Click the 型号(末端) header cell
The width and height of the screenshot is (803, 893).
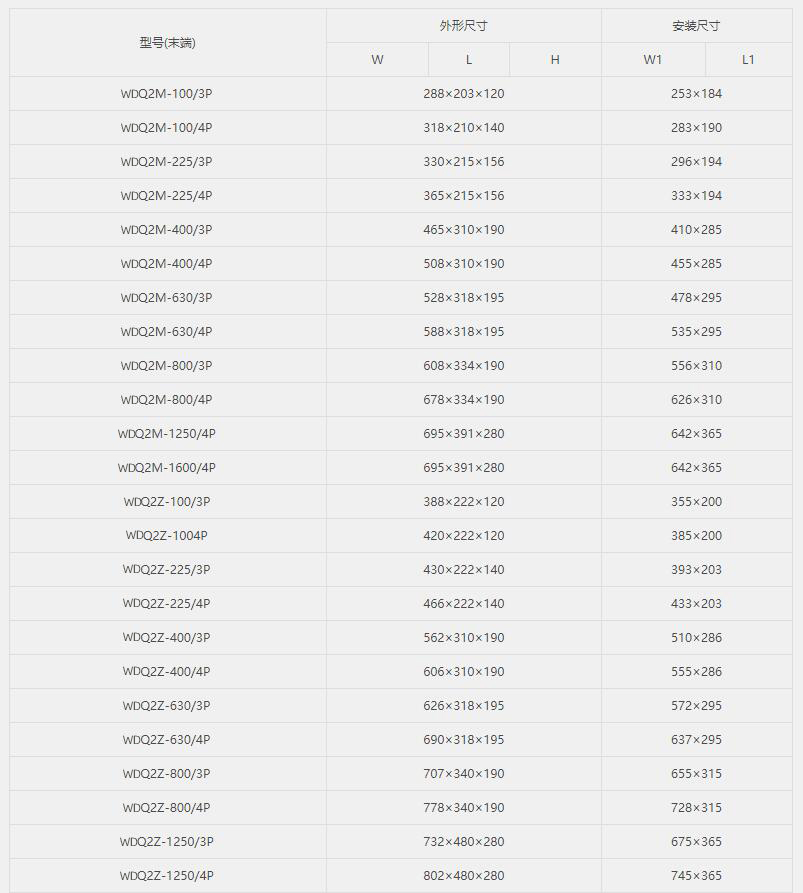point(167,43)
